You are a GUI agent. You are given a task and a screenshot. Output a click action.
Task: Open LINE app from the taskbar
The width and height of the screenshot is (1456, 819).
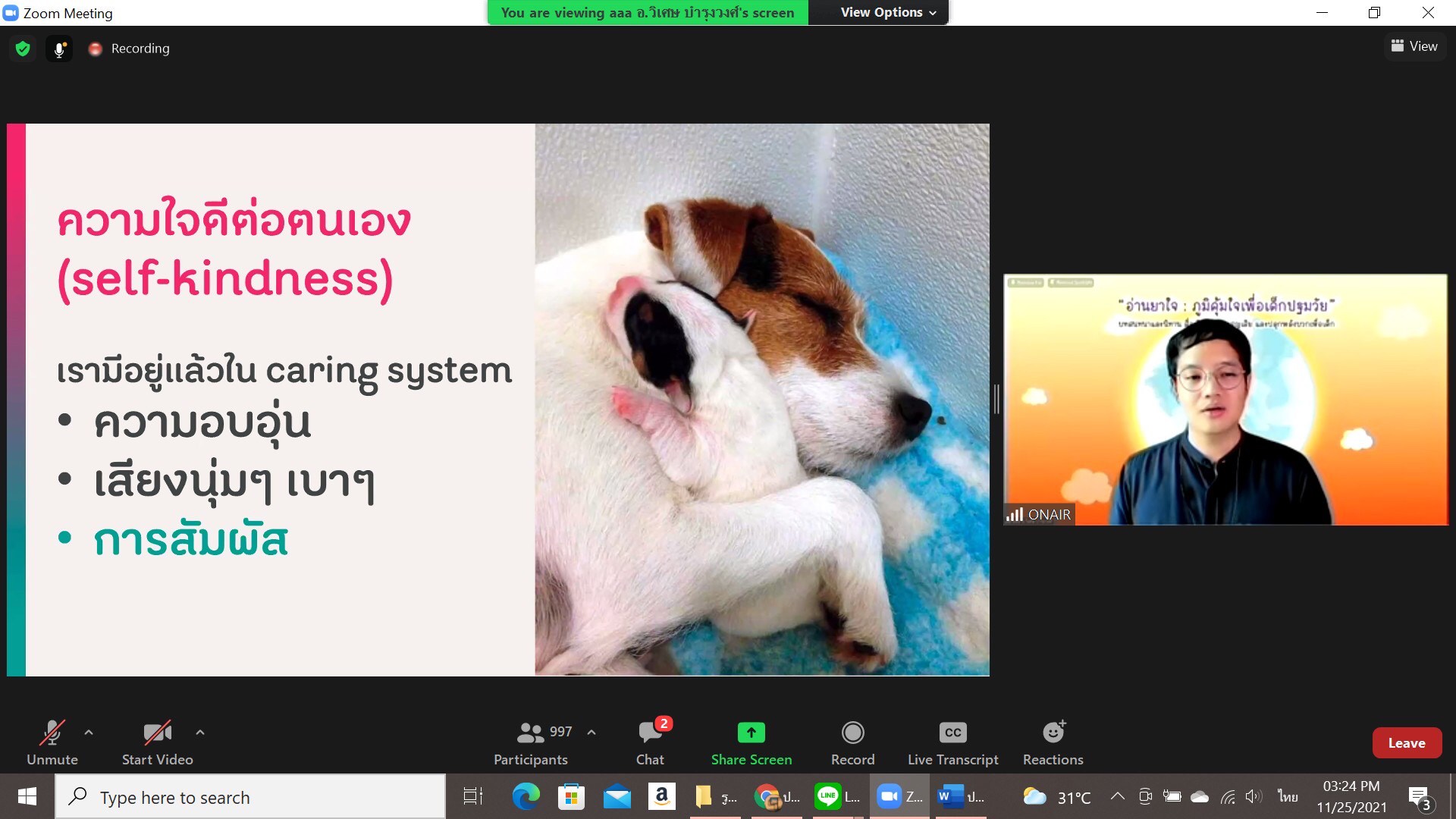tap(828, 796)
